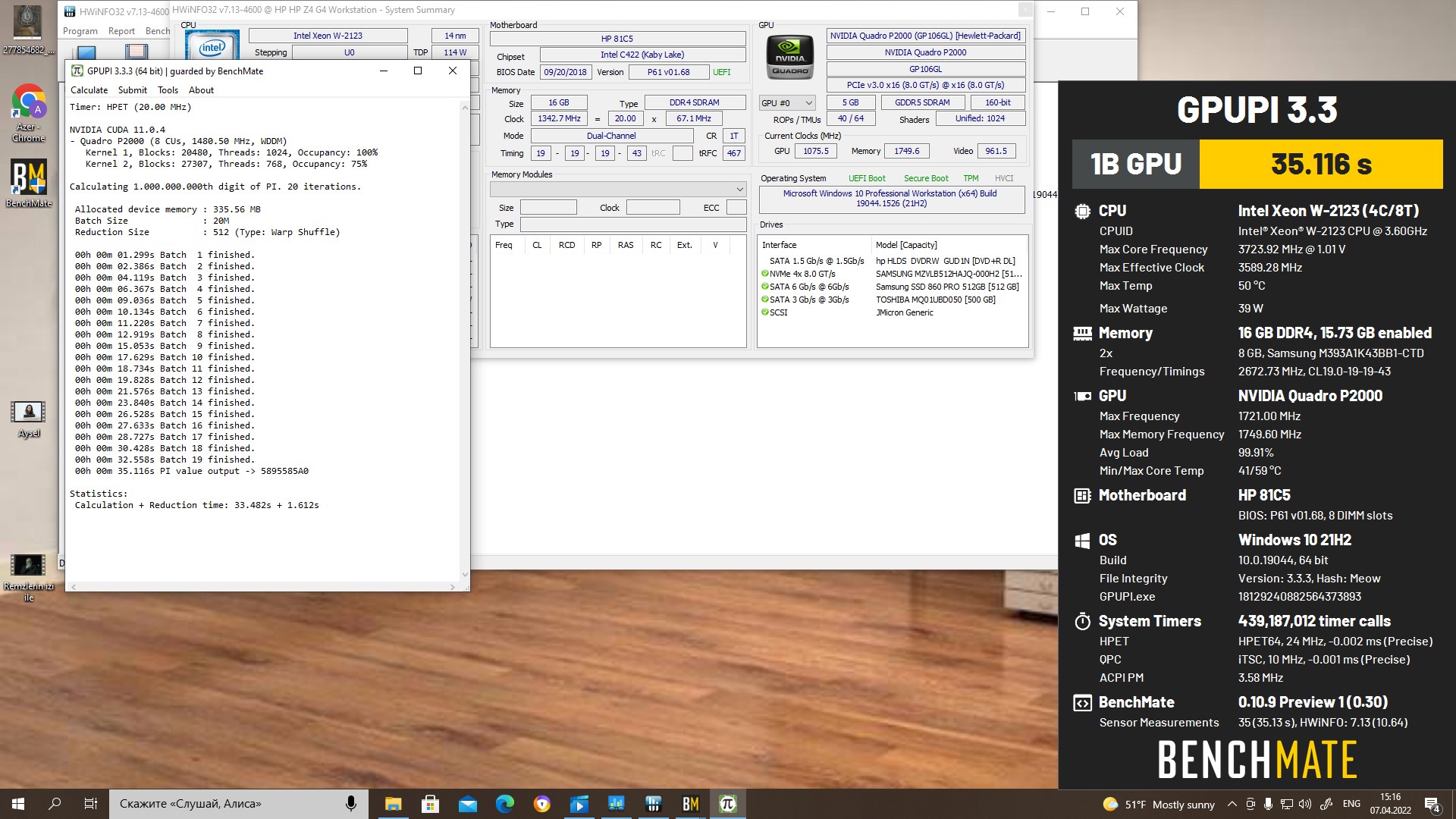This screenshot has width=1456, height=819.
Task: Open Task View from the taskbar
Action: coord(91,804)
